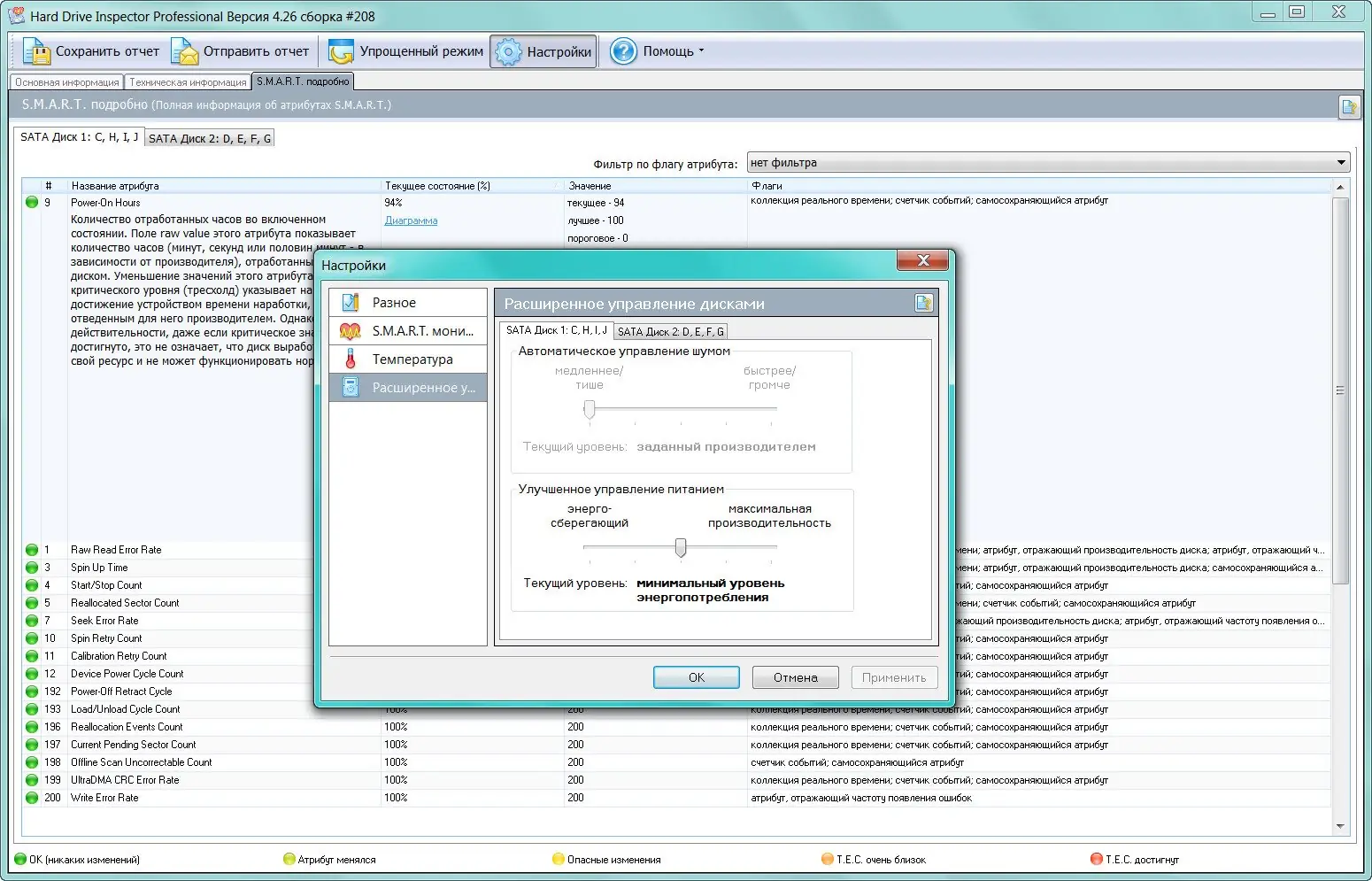Click the power management slider handle
This screenshot has width=1372, height=881.
[x=681, y=548]
